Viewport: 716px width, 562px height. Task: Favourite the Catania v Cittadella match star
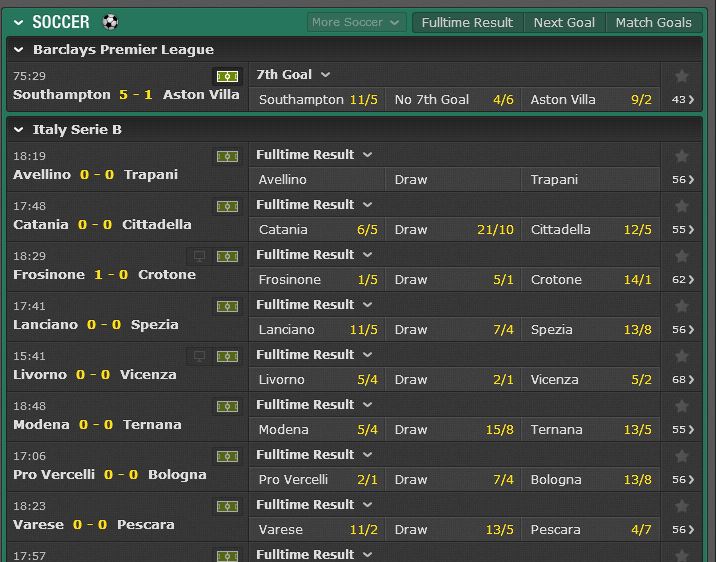pos(682,206)
